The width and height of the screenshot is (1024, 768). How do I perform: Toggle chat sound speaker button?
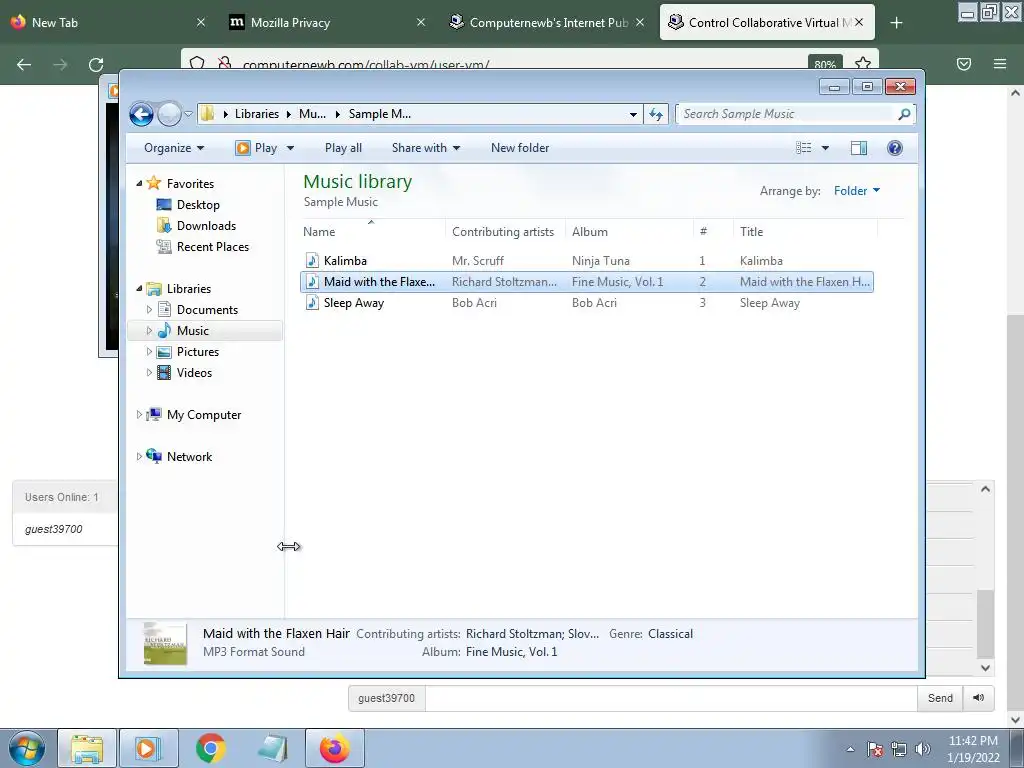coord(978,698)
